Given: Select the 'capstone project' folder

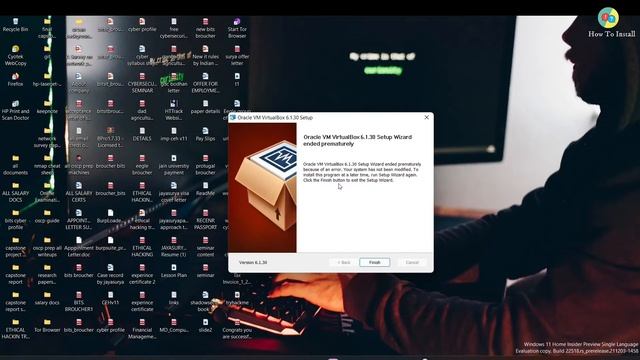Looking at the screenshot, I should pos(16,247).
